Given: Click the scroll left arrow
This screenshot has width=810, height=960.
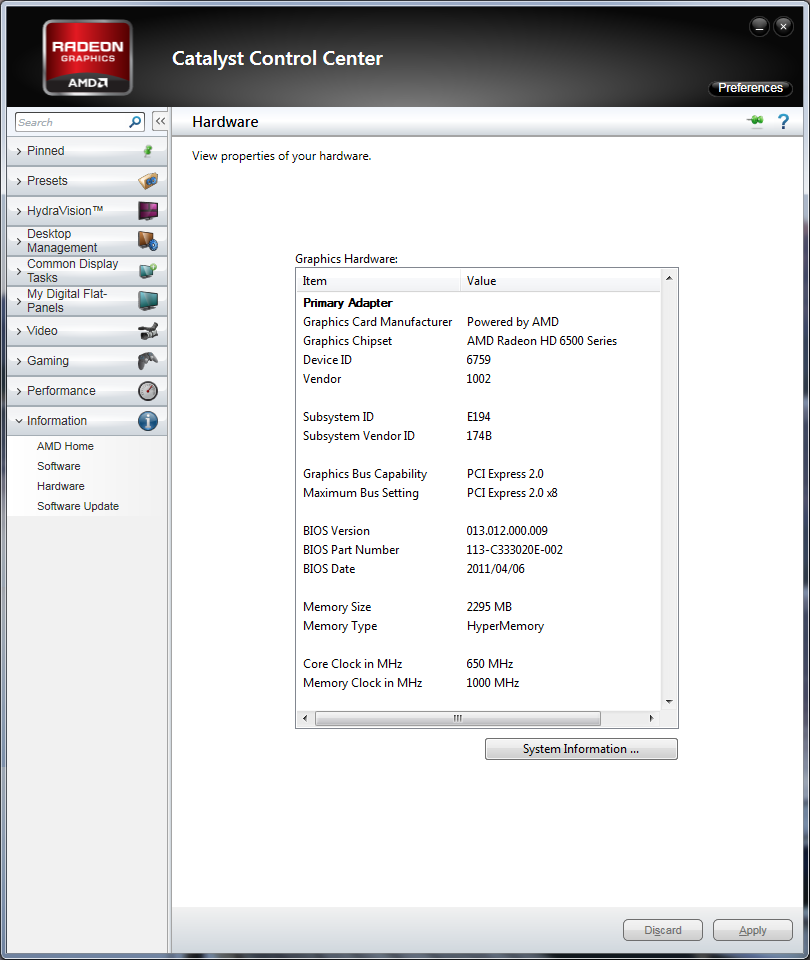Looking at the screenshot, I should [305, 718].
